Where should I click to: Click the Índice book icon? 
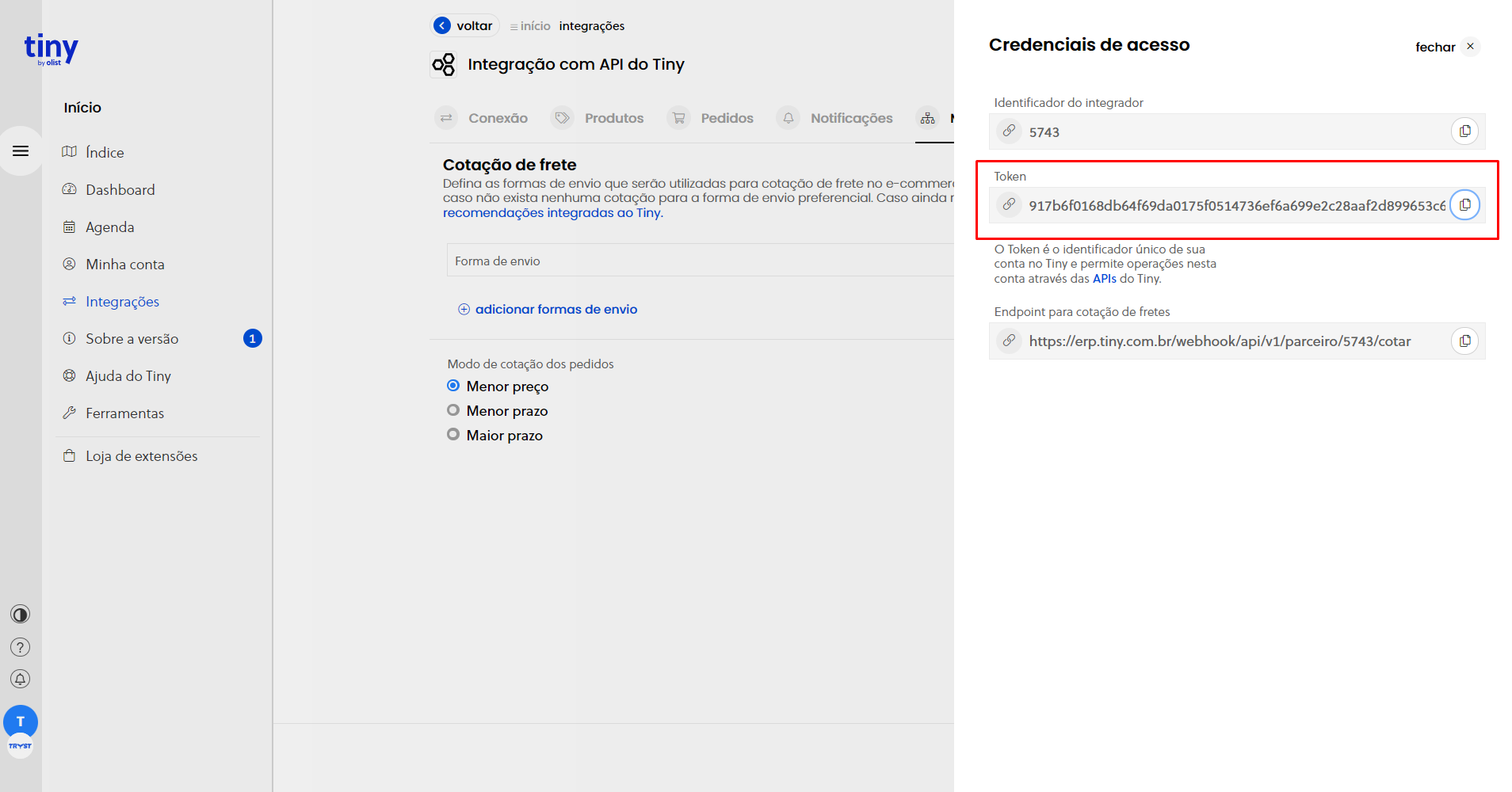point(70,151)
